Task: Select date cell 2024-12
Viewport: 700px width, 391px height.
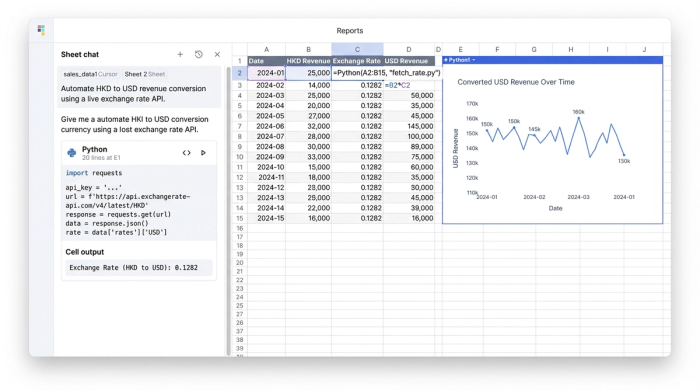Action: (267, 187)
